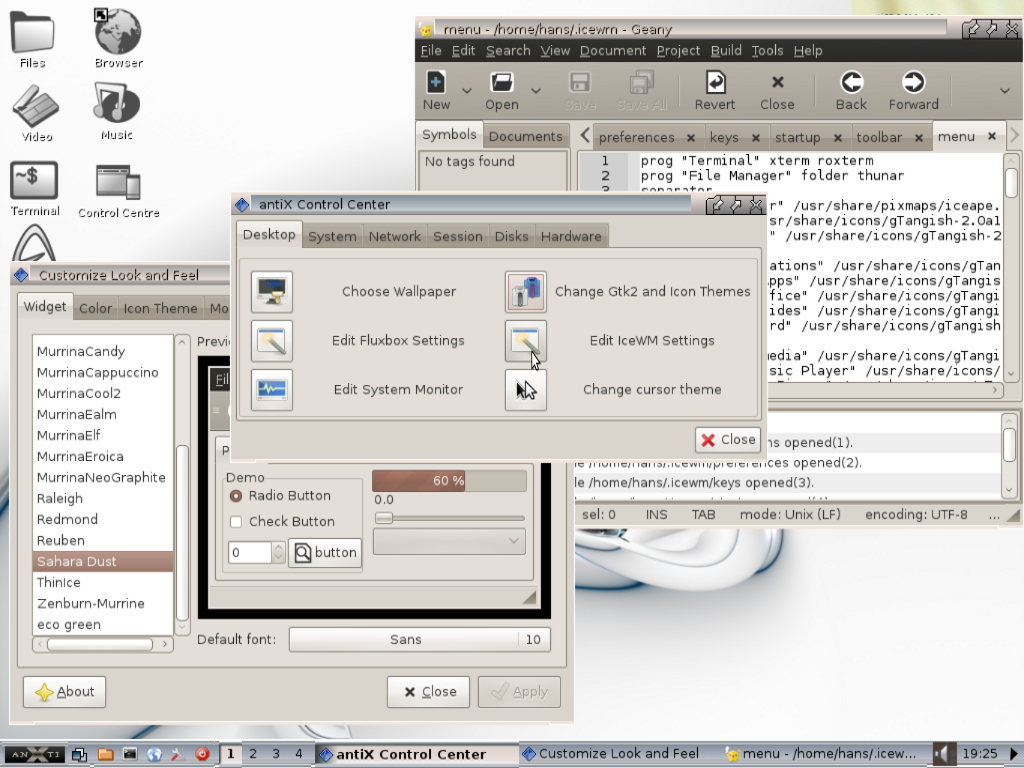The height and width of the screenshot is (768, 1024).
Task: Expand the Geany toolbar overflow chevron
Action: coord(1005,90)
